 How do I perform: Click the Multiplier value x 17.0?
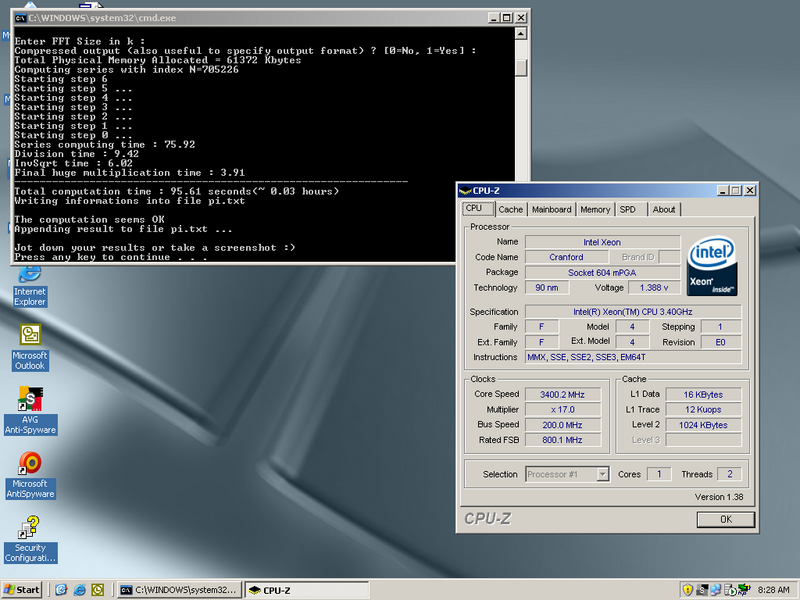pyautogui.click(x=563, y=410)
